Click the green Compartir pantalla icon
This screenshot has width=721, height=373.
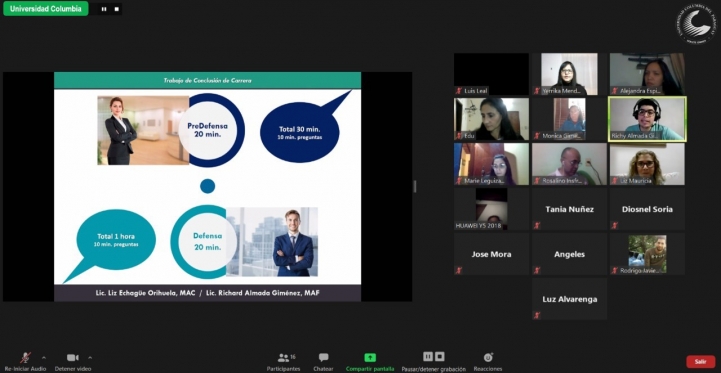[x=370, y=357]
